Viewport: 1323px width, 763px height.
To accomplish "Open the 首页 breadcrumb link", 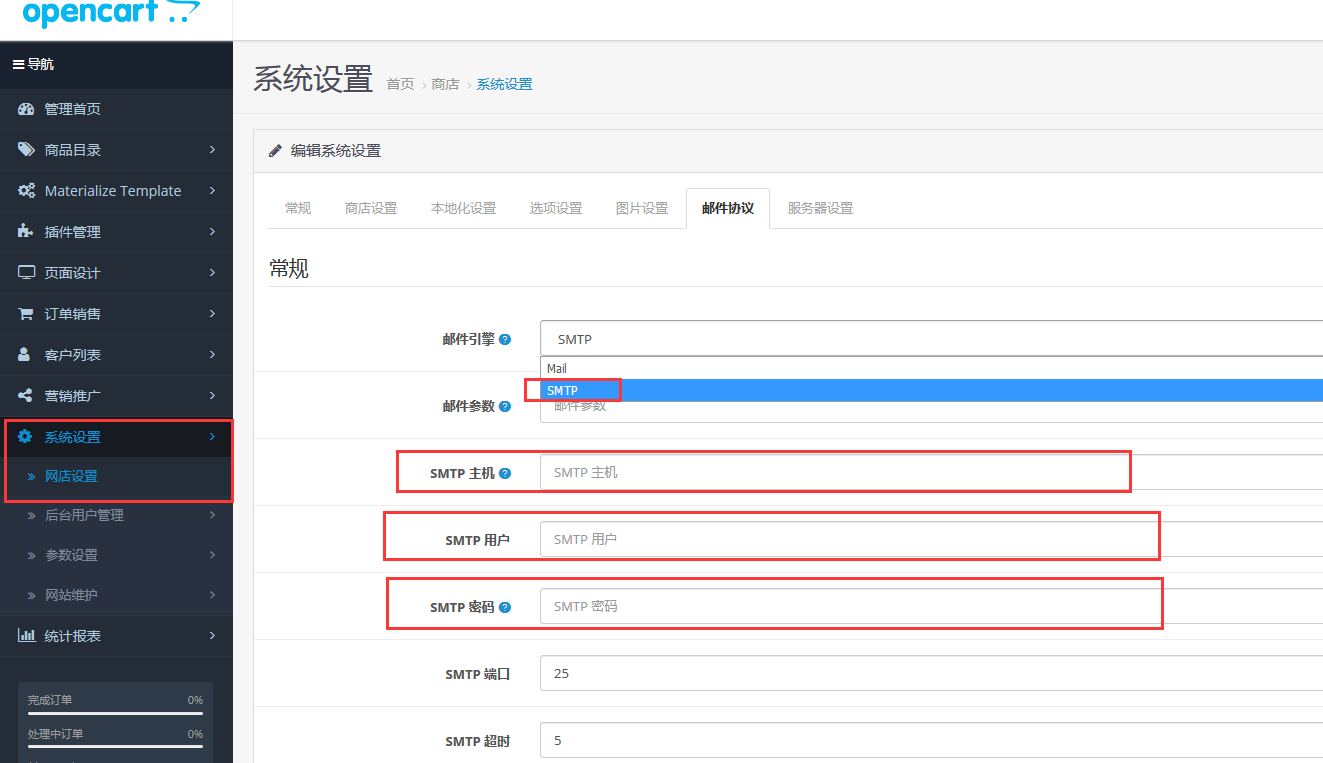I will point(400,84).
